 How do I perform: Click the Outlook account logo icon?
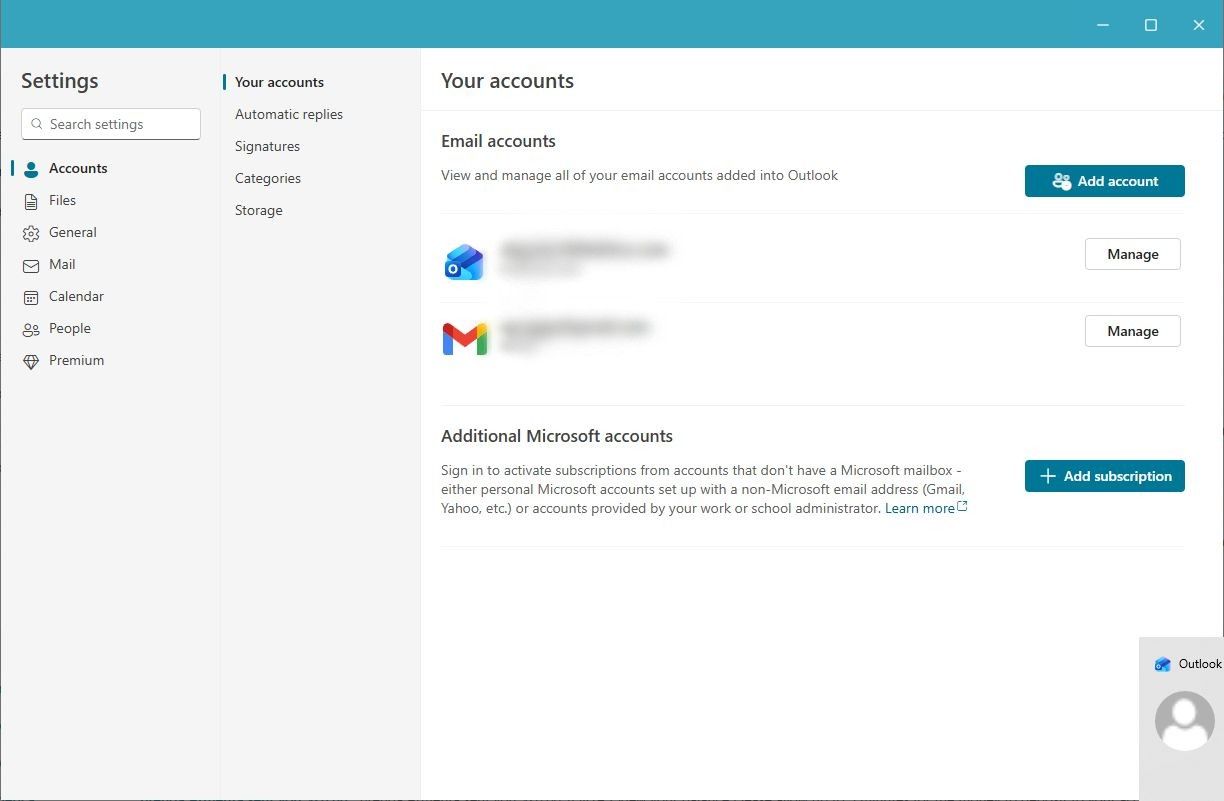click(464, 262)
